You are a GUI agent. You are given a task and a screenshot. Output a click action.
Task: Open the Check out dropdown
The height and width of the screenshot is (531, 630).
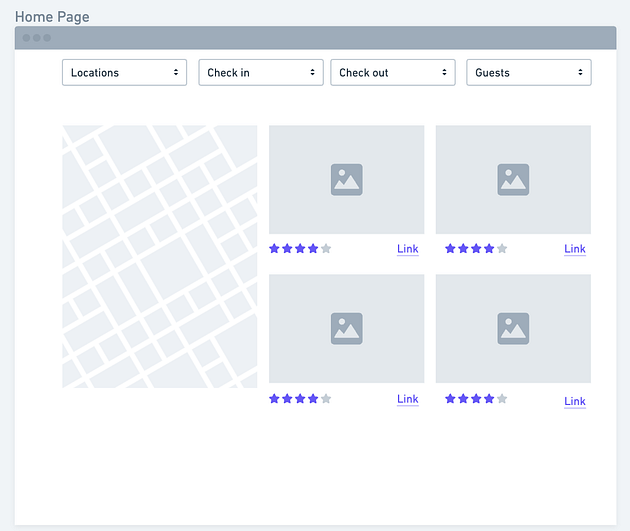tap(393, 73)
